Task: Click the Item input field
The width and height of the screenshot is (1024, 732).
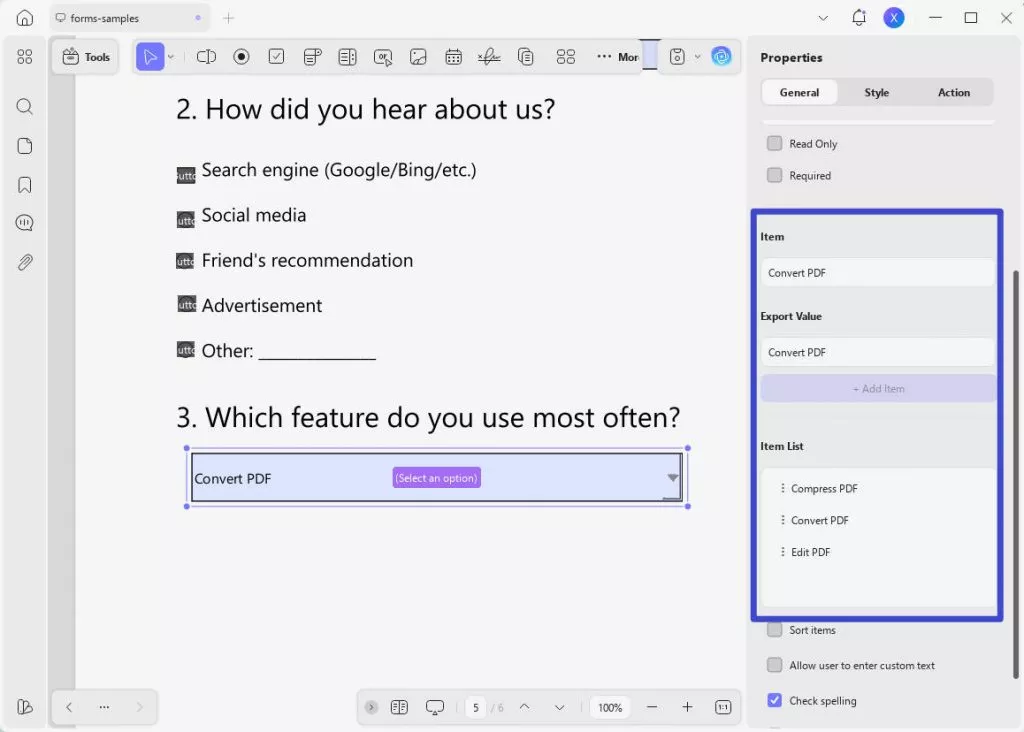Action: (x=877, y=273)
